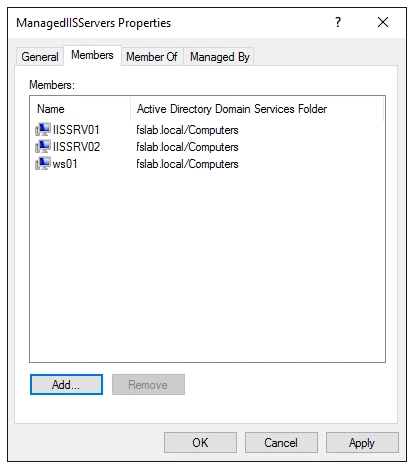Select the ws01 member name
This screenshot has width=417, height=469.
click(x=65, y=164)
